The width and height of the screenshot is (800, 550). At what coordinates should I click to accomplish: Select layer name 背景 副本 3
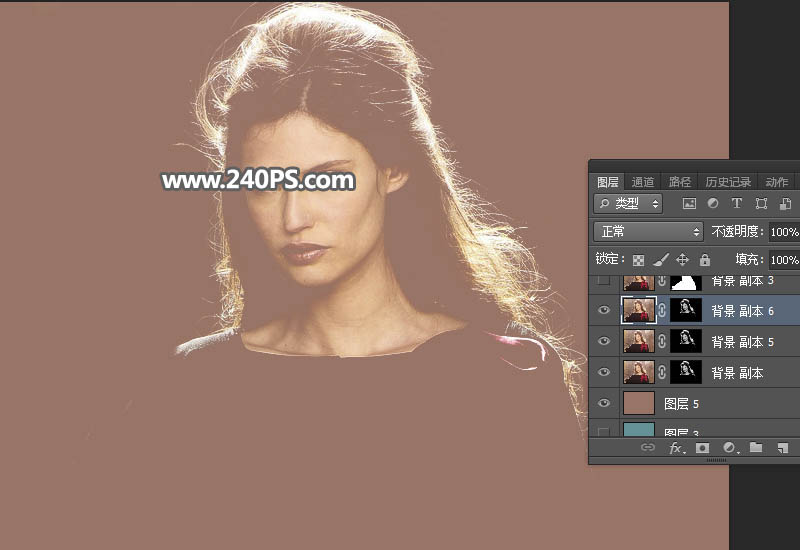(743, 281)
